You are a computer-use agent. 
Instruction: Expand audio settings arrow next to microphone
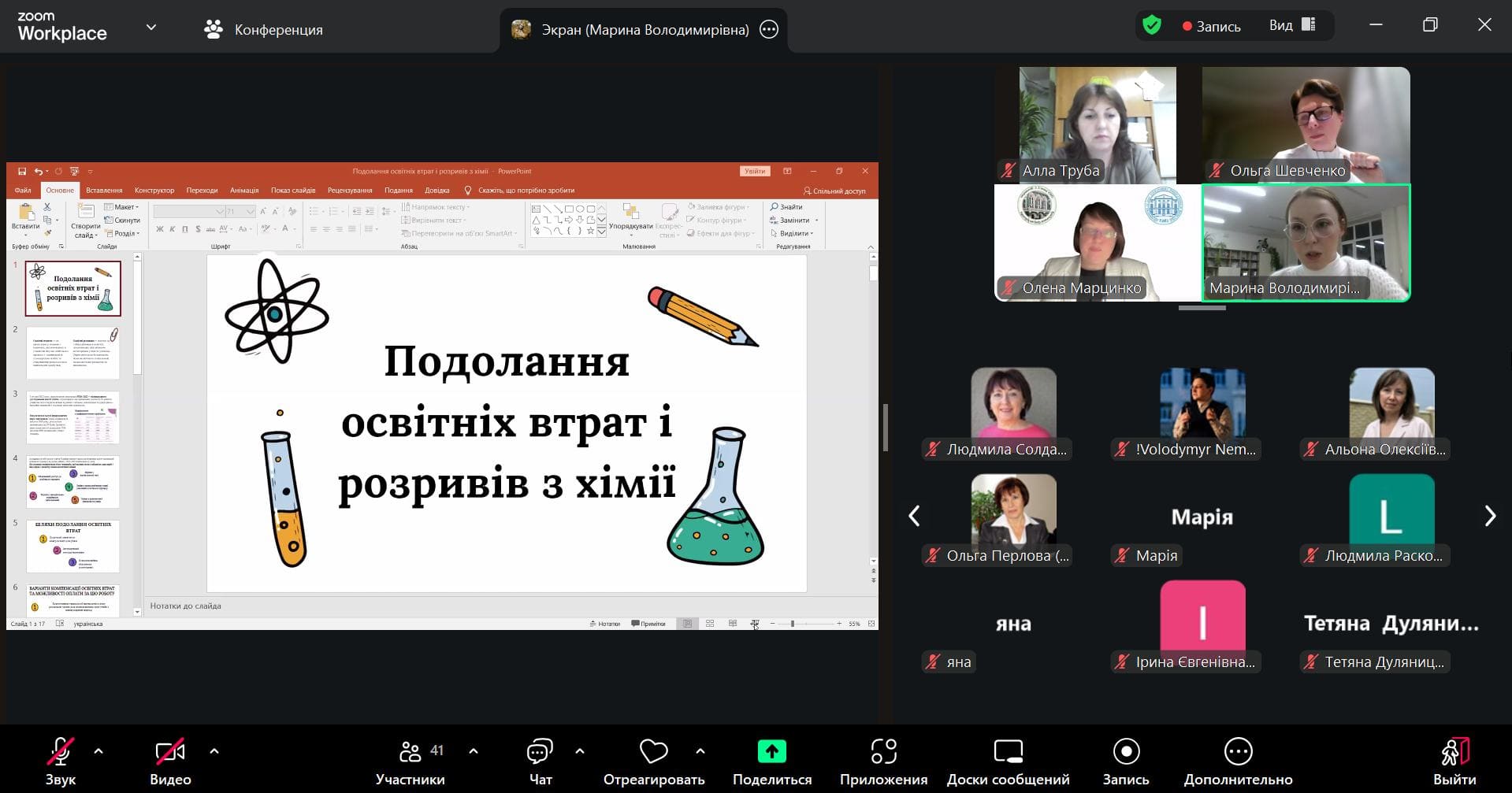pyautogui.click(x=98, y=751)
